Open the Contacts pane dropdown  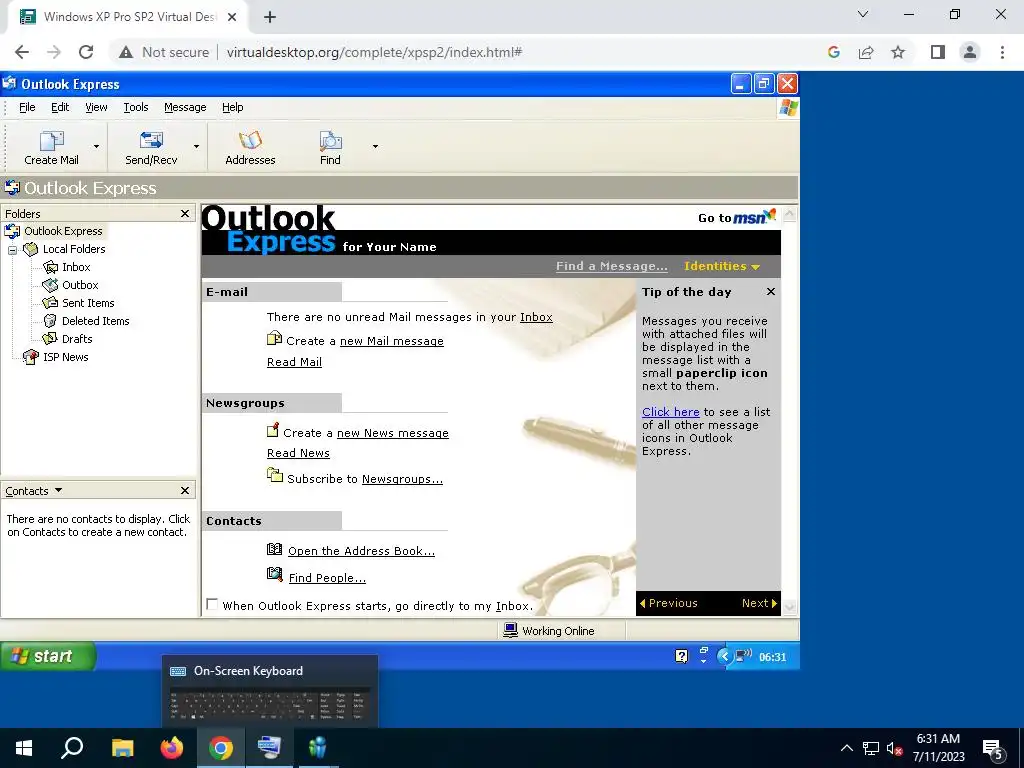click(58, 490)
